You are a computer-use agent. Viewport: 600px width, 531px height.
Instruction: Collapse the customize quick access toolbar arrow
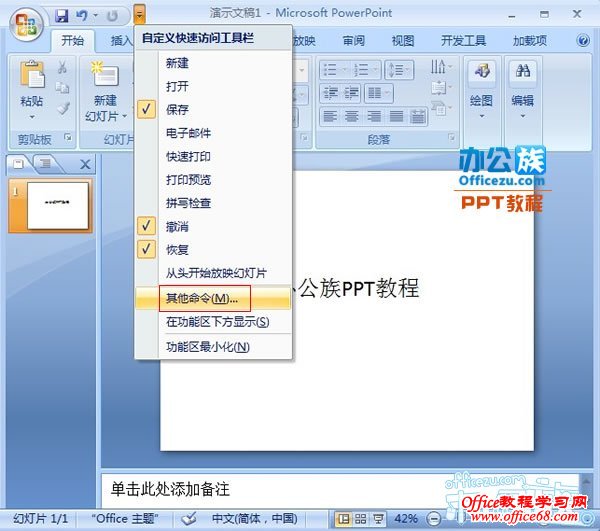[140, 15]
